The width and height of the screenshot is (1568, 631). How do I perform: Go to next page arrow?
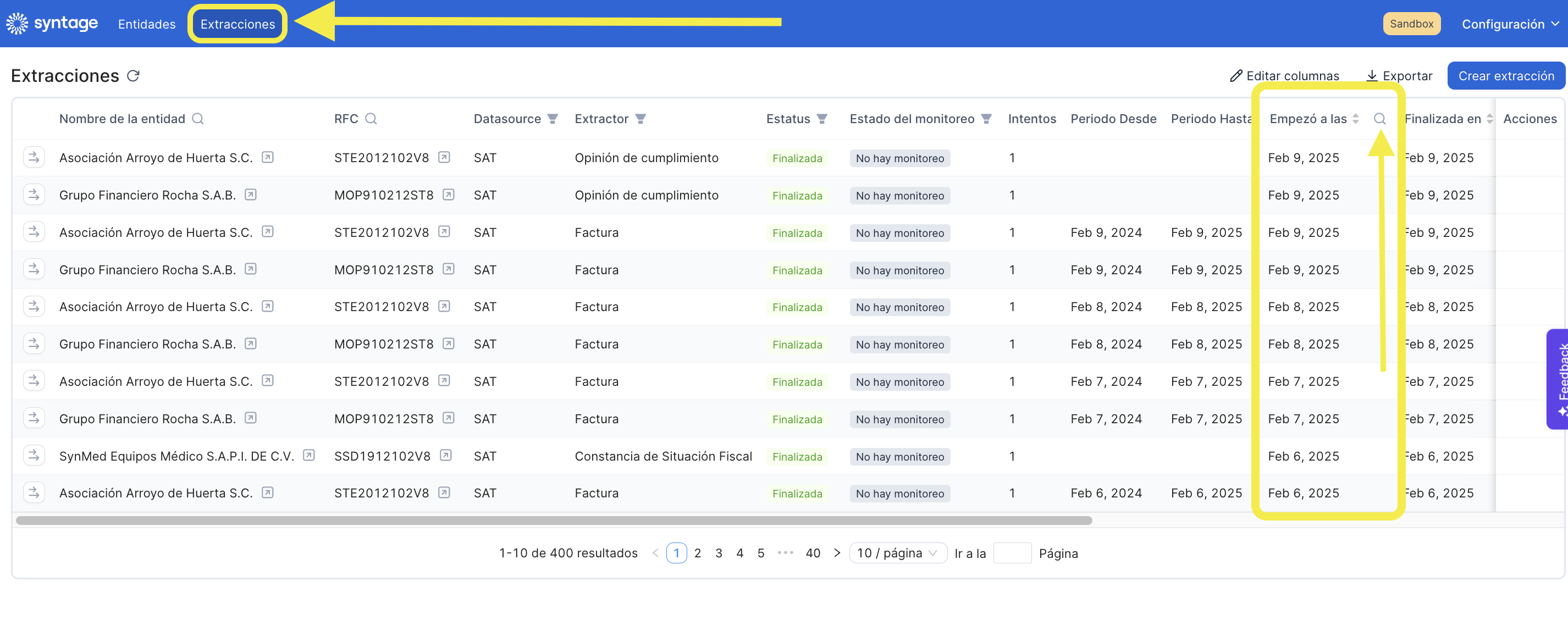pos(837,553)
